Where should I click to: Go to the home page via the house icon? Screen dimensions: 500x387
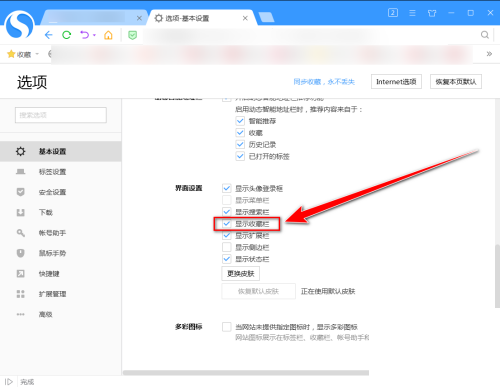click(108, 35)
